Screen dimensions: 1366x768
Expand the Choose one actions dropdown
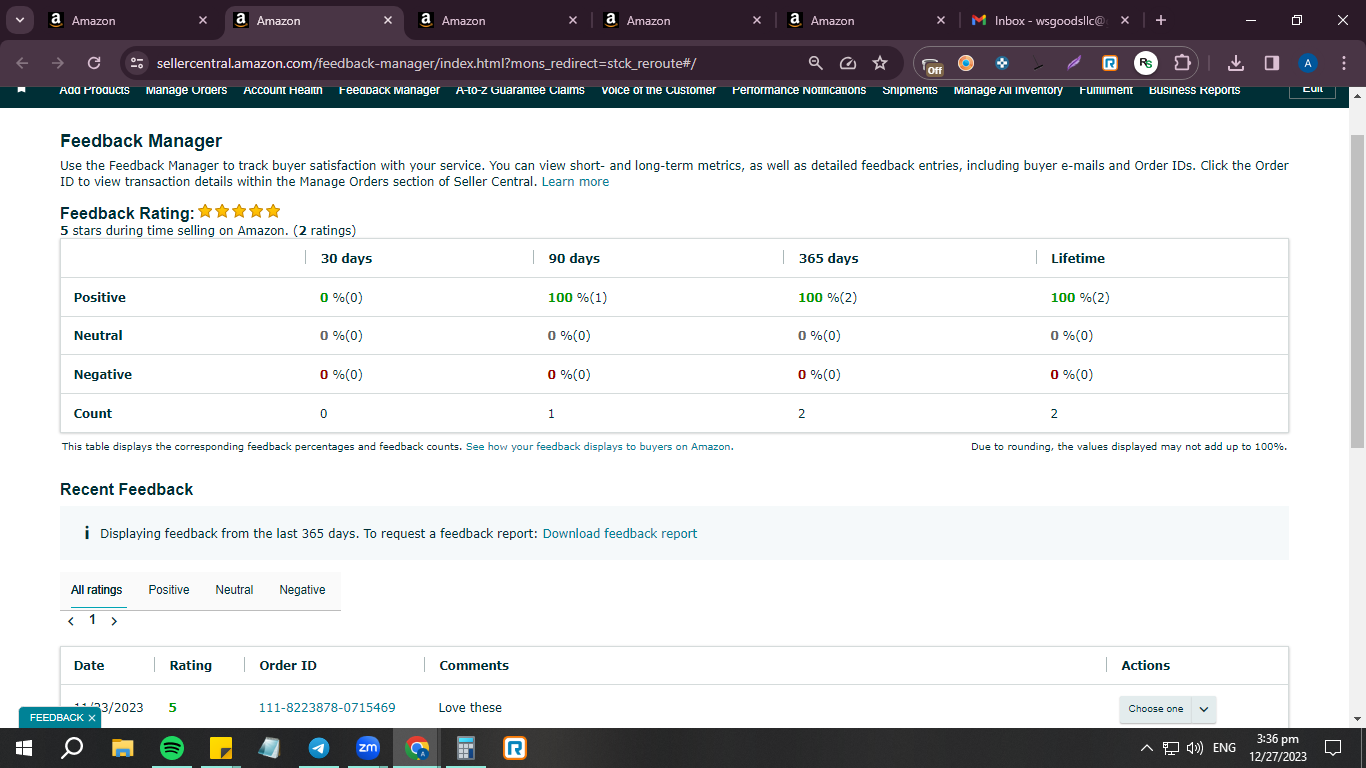[x=1167, y=709]
